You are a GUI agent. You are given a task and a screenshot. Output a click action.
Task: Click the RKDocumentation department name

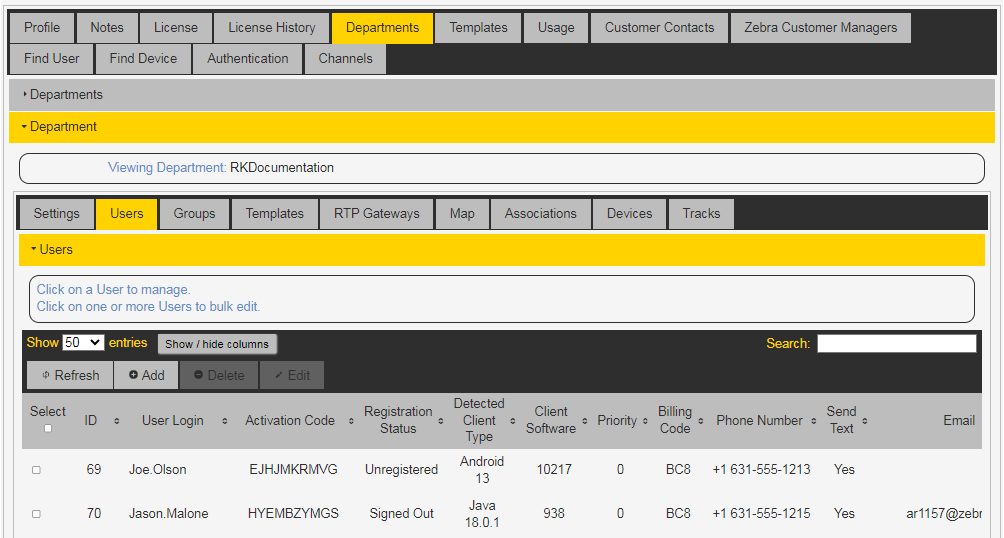pos(282,168)
